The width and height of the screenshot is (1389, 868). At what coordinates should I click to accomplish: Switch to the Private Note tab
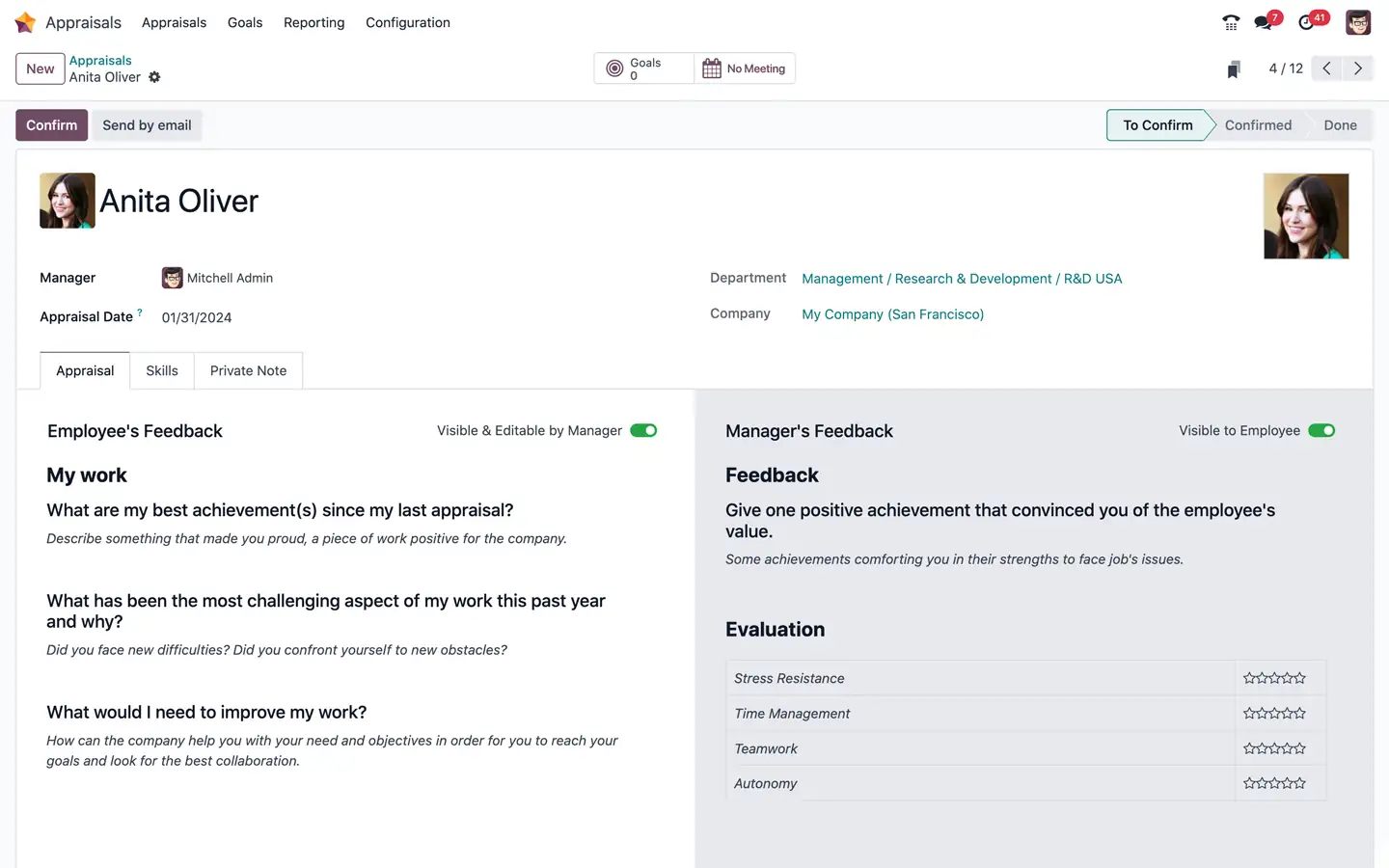tap(248, 370)
